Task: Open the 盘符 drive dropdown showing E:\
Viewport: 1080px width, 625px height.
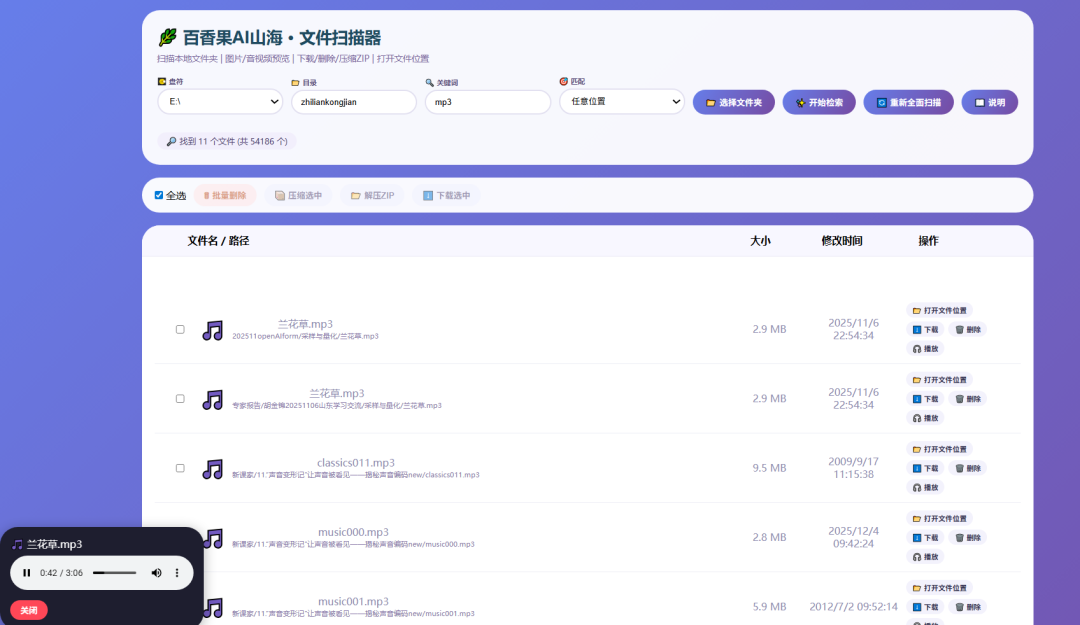Action: [220, 101]
